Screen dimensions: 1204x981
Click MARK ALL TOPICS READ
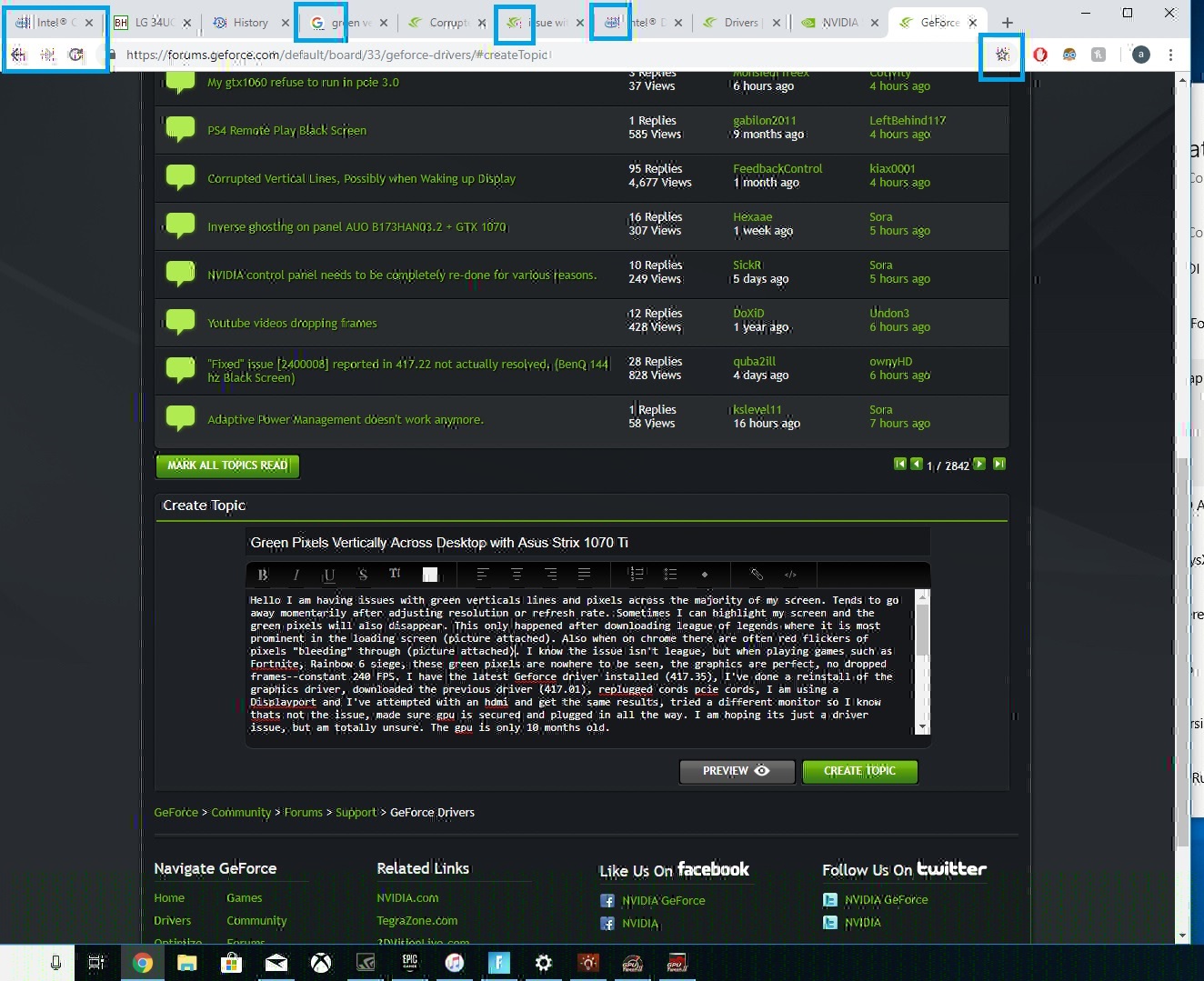[x=226, y=465]
